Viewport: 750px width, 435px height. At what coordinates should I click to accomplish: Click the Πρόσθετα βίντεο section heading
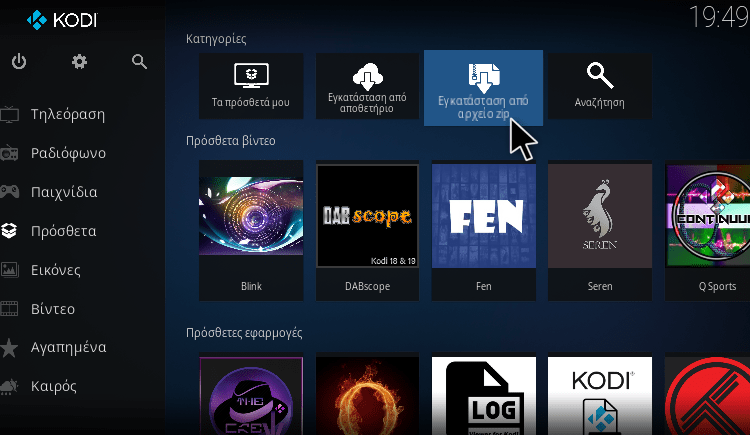[x=231, y=141]
